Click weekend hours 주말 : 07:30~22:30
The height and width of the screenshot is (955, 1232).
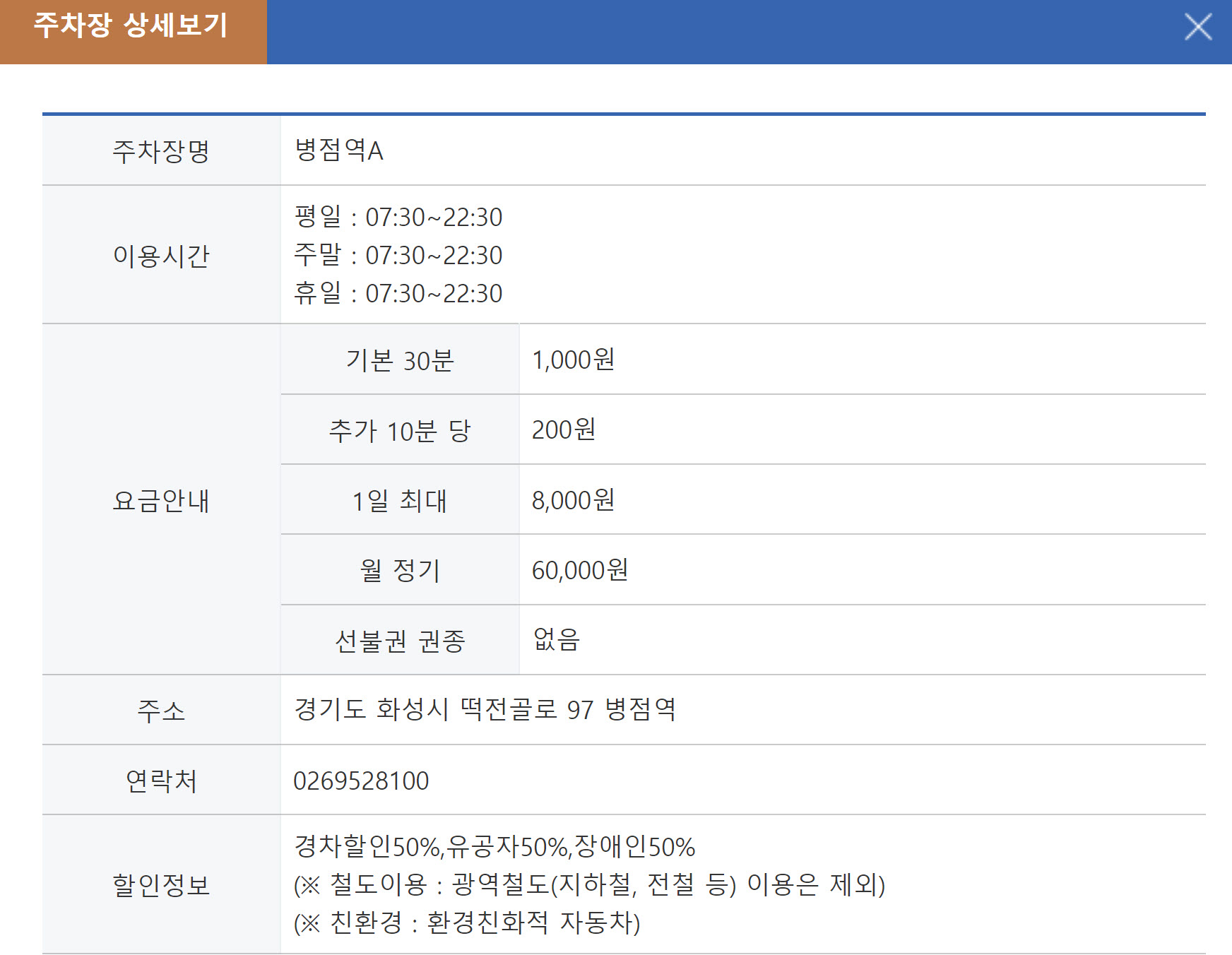point(398,255)
